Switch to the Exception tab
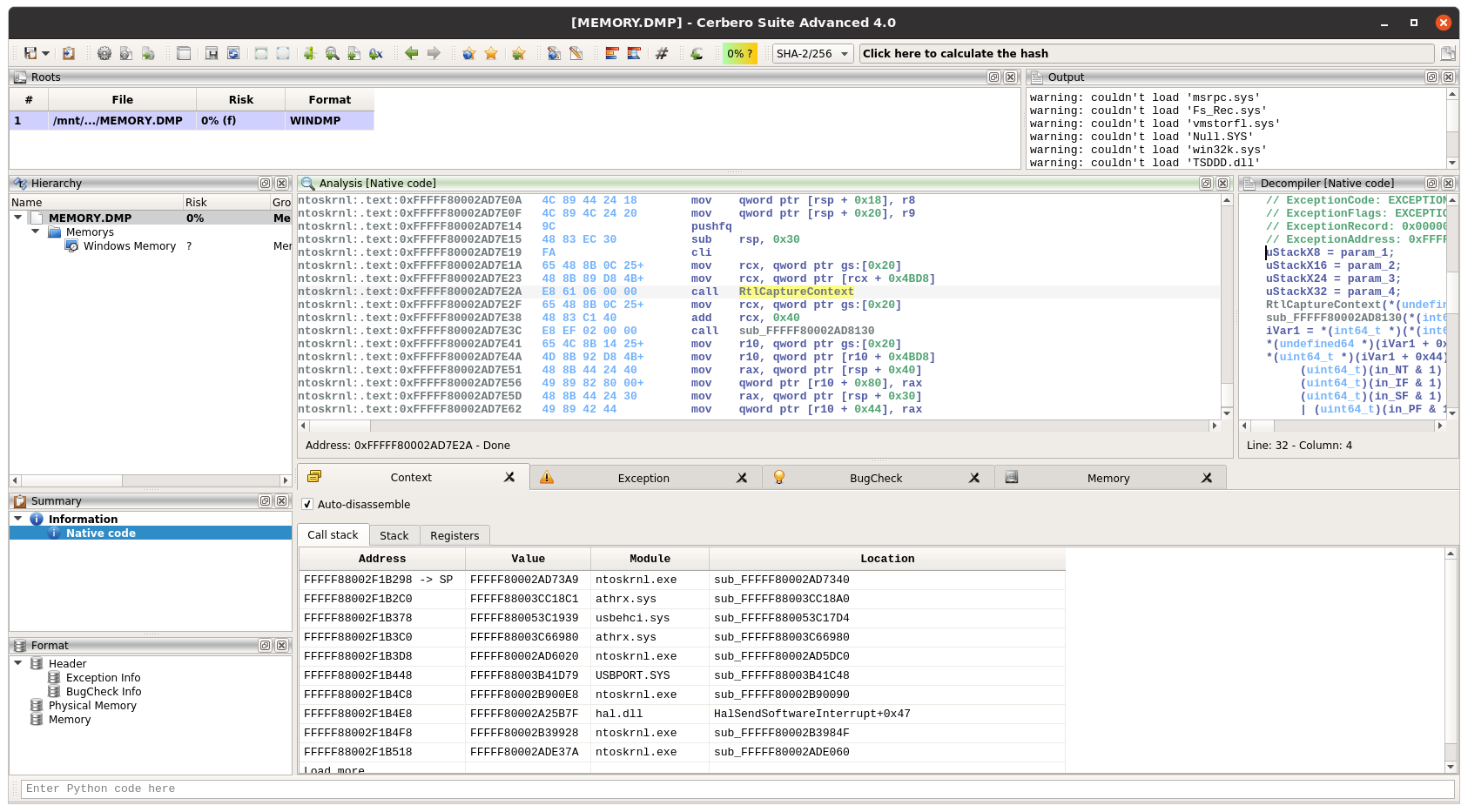This screenshot has width=1468, height=812. click(x=643, y=478)
